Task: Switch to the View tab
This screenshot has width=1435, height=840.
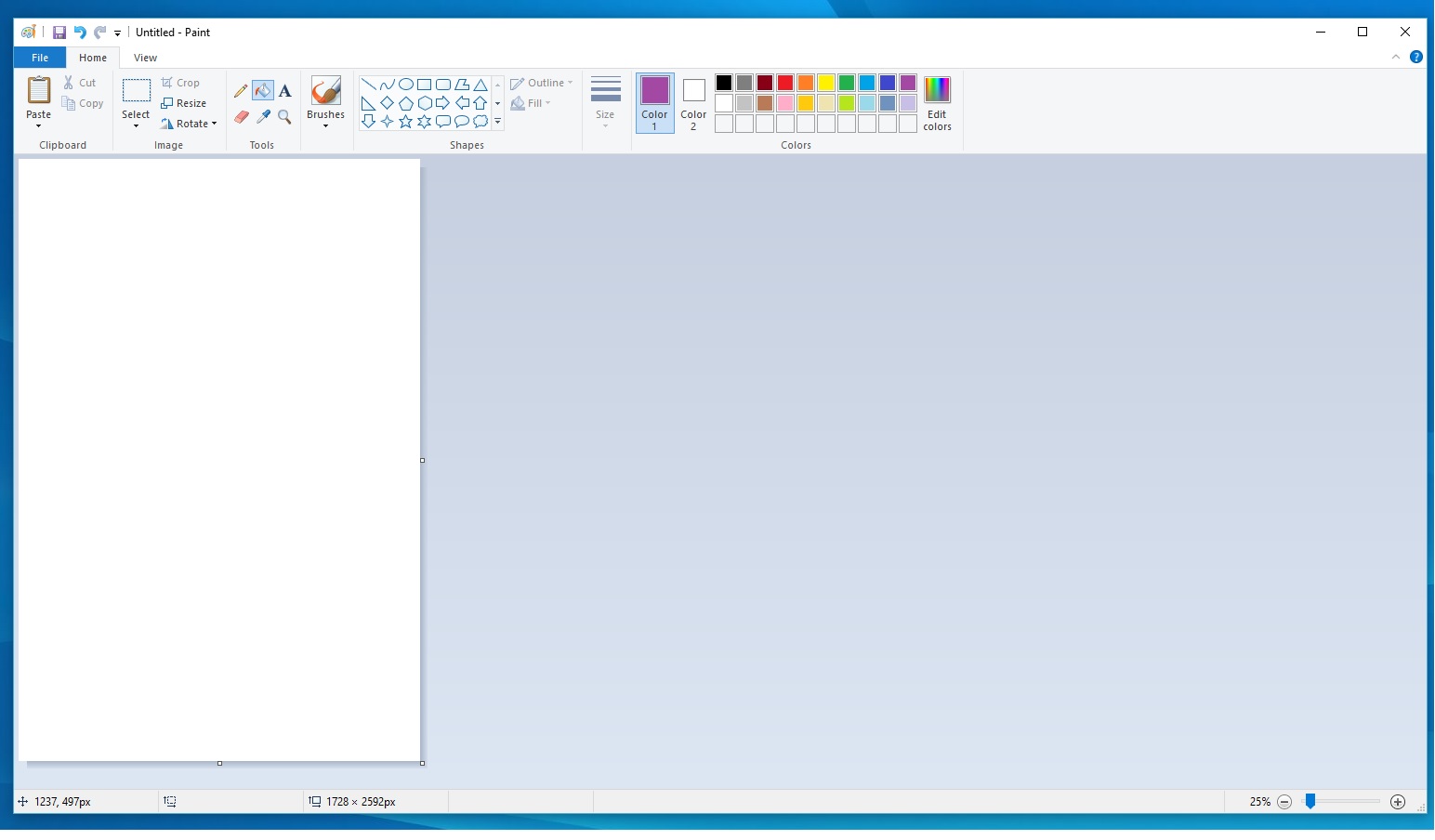Action: tap(145, 58)
